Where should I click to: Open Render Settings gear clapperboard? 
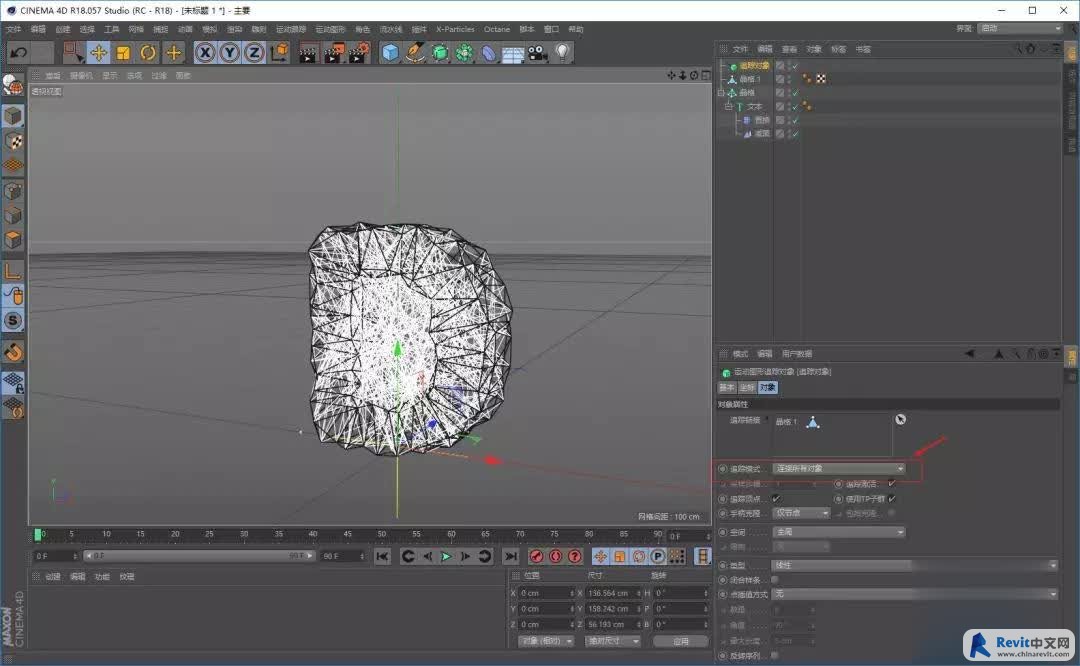359,52
